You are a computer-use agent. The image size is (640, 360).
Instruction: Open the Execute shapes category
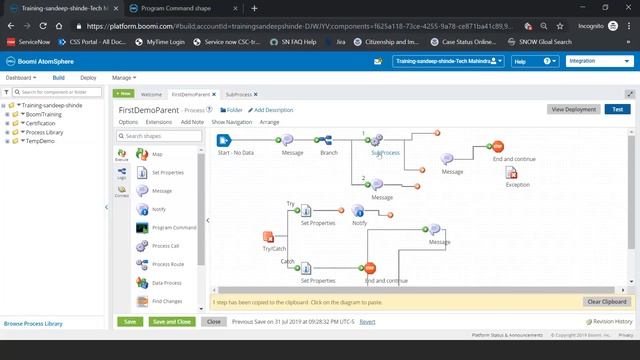click(122, 155)
